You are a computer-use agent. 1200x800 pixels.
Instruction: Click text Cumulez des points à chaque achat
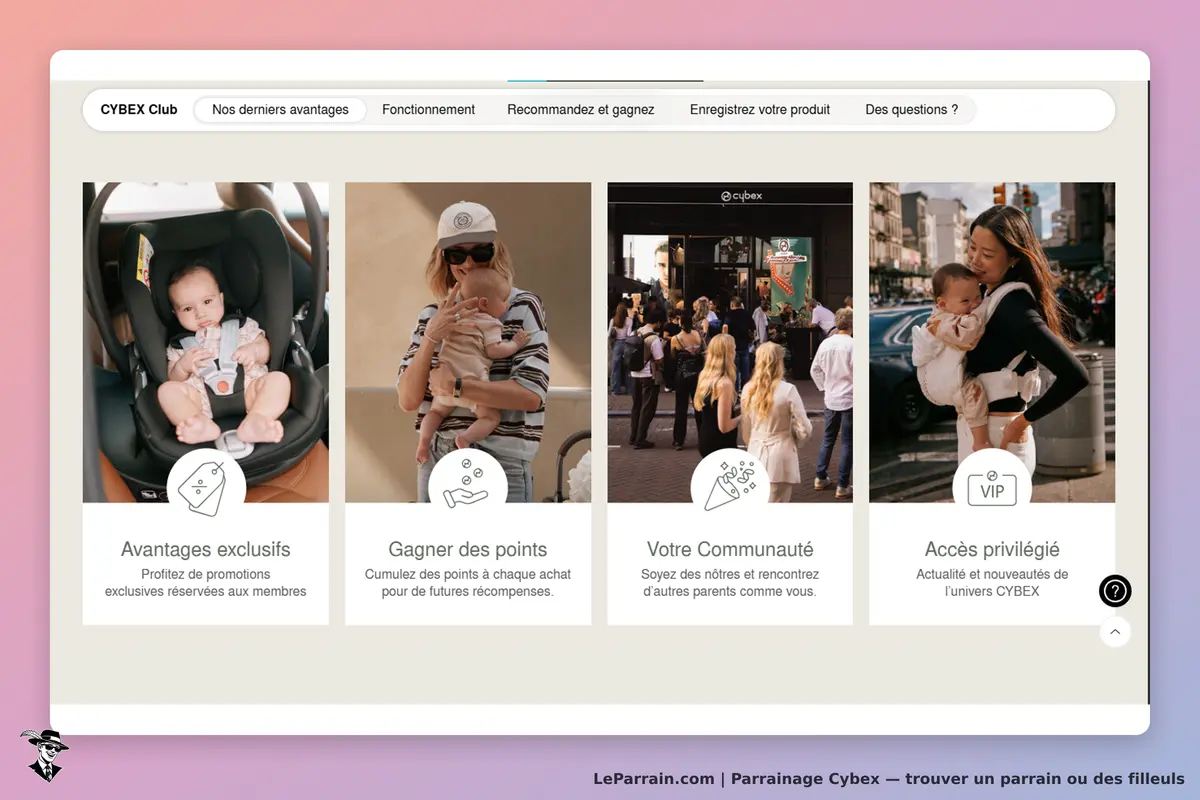pyautogui.click(x=468, y=583)
